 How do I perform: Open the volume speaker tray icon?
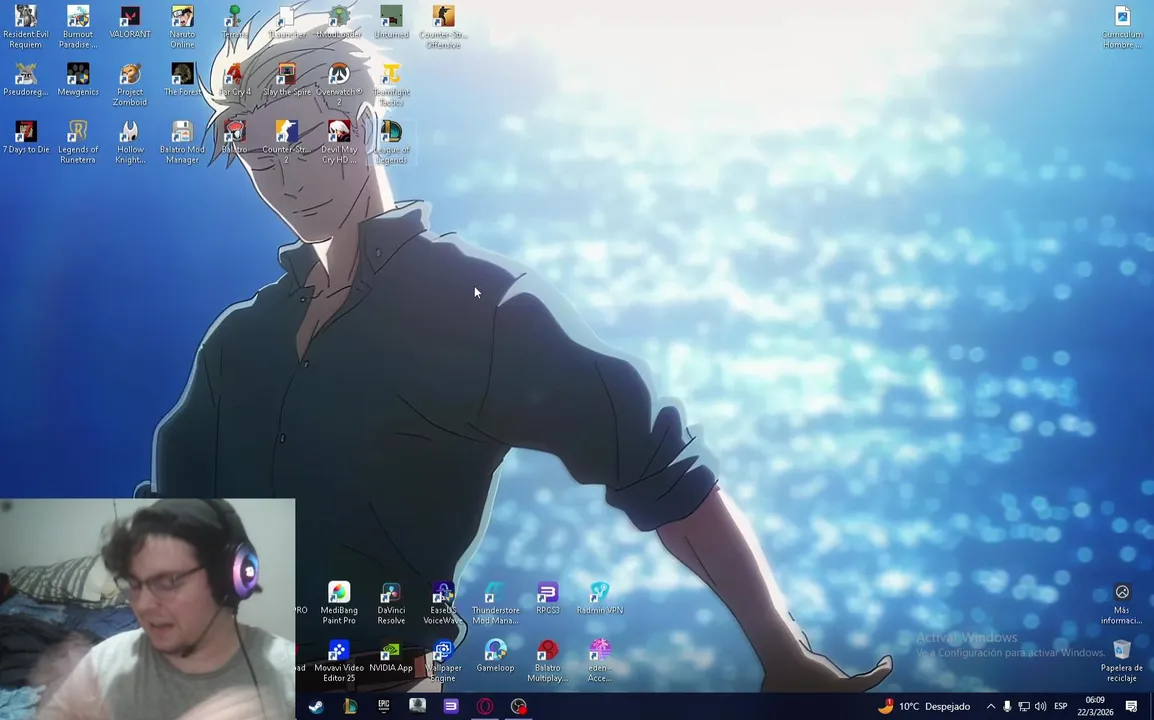1041,706
